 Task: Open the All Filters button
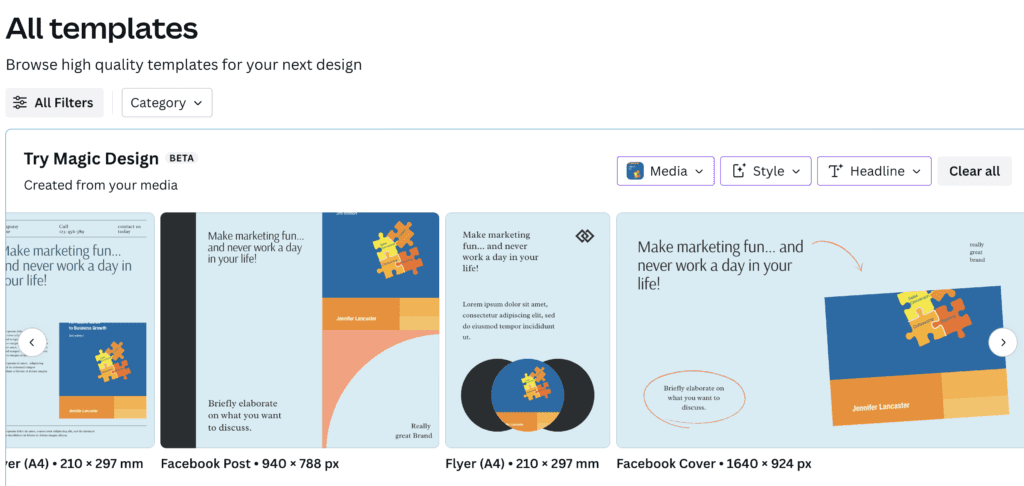pyautogui.click(x=54, y=102)
